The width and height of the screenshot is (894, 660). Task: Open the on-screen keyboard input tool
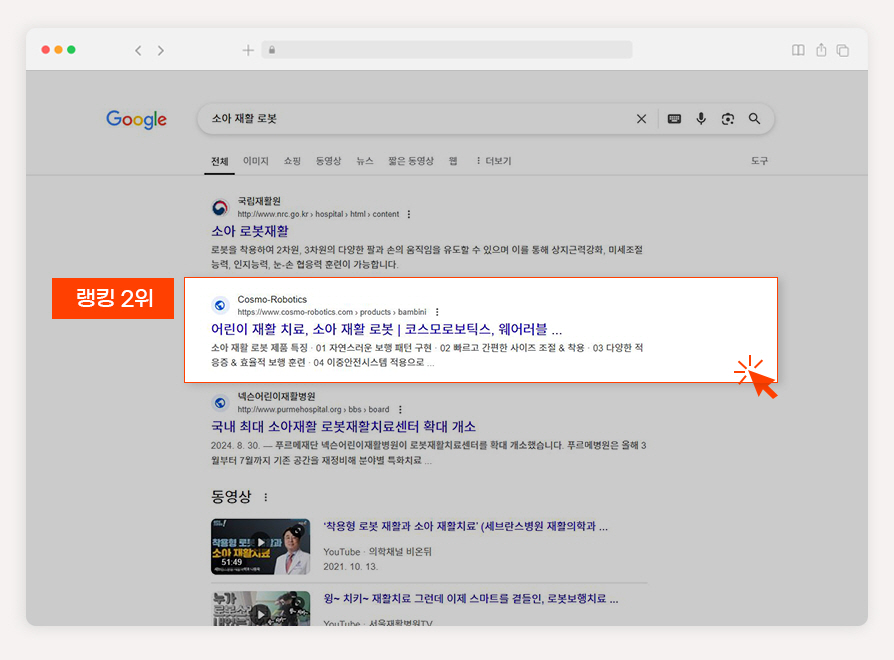pyautogui.click(x=674, y=119)
